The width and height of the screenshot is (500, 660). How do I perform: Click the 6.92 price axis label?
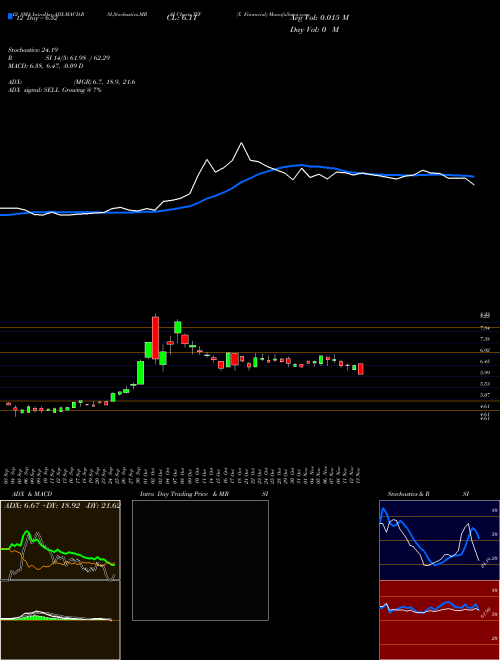click(x=485, y=350)
